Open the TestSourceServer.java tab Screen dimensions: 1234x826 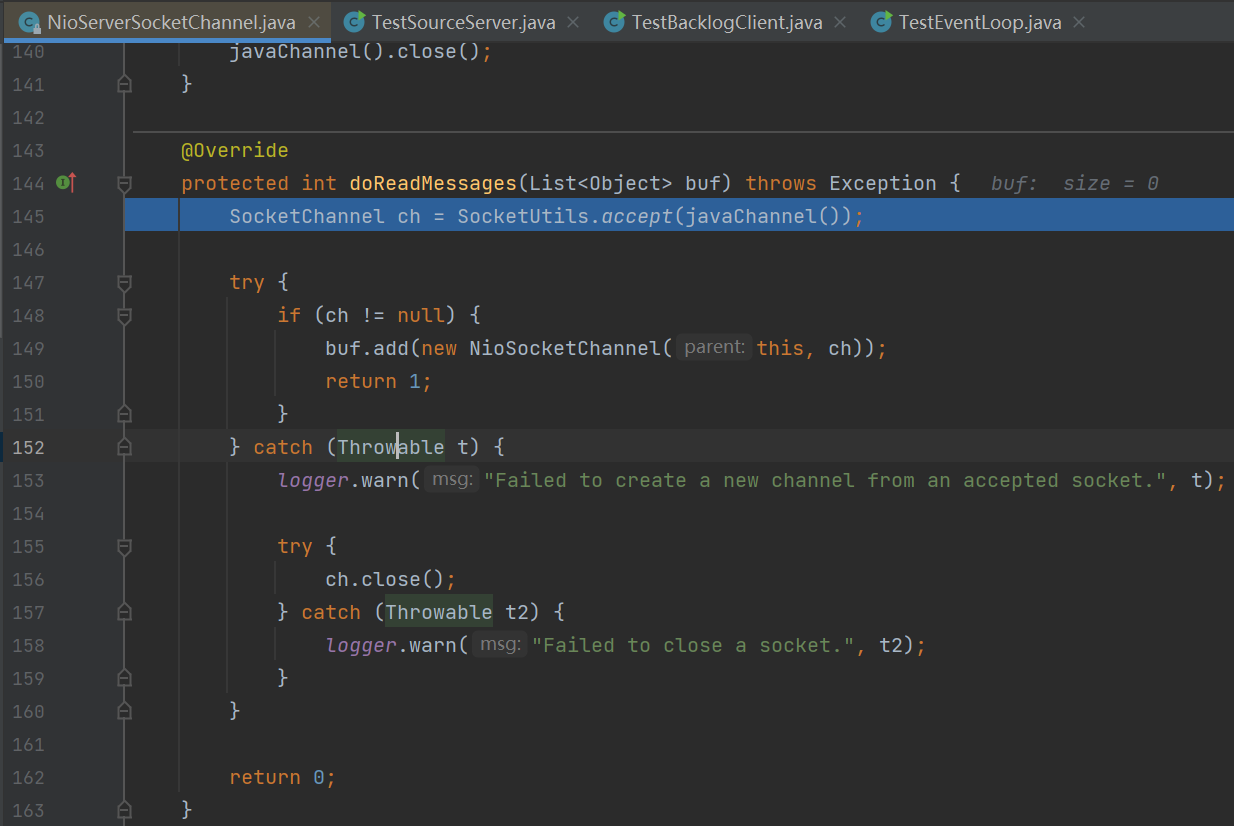[x=463, y=22]
